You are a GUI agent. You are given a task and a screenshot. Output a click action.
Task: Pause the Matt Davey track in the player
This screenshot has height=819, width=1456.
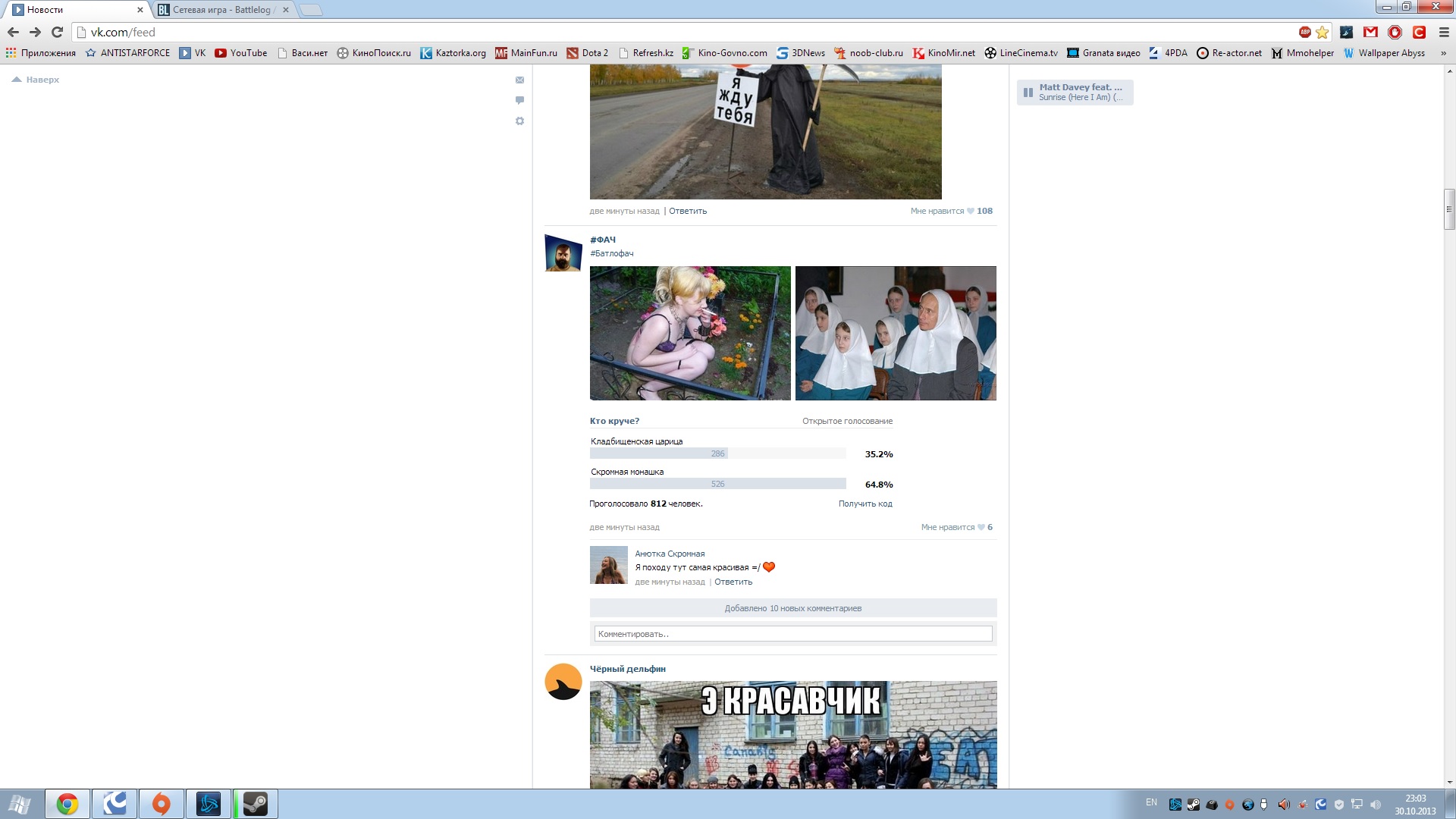point(1028,93)
